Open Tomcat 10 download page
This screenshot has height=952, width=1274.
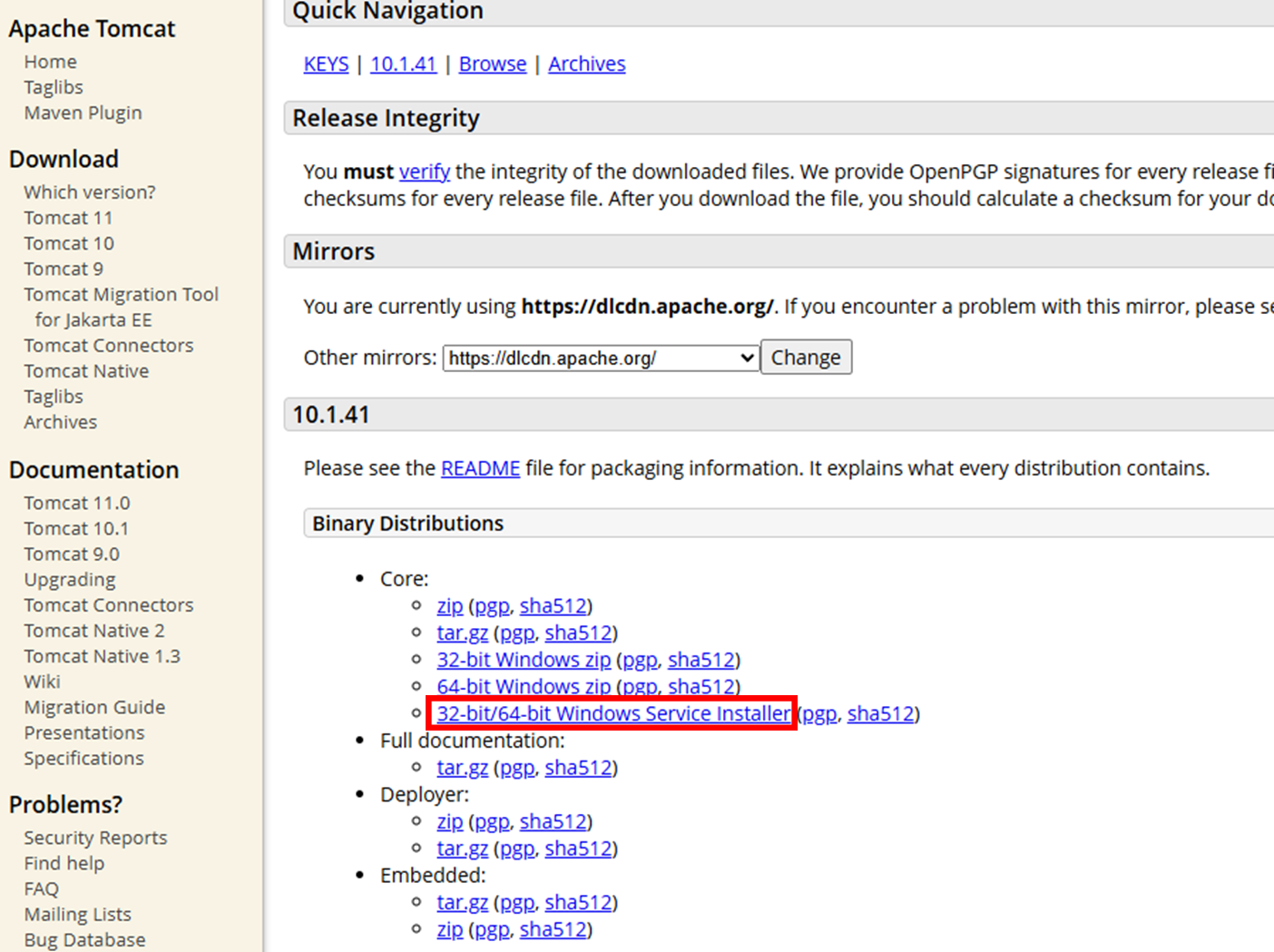point(69,243)
